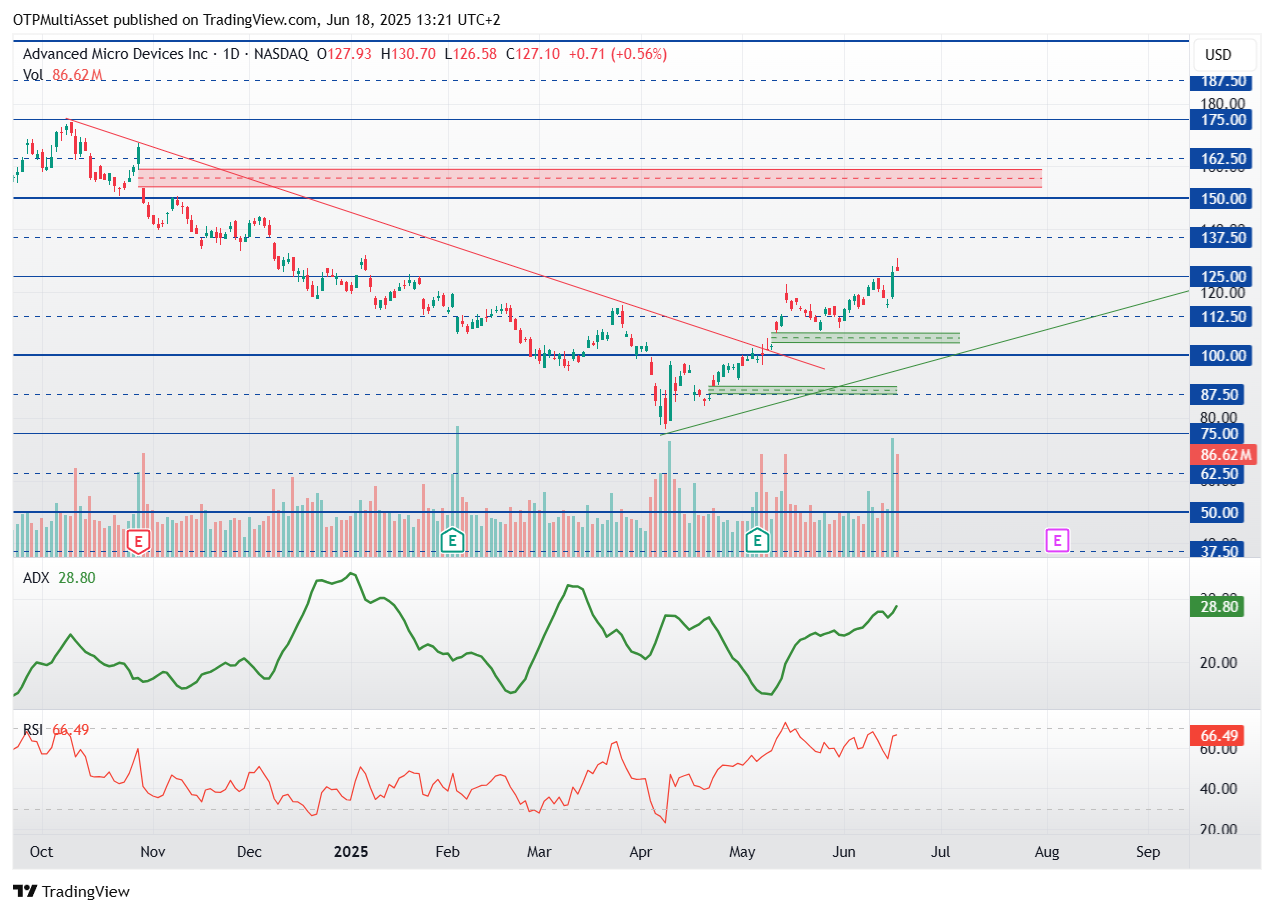Click the 2025 label on the time axis
This screenshot has height=913, width=1274.
coord(352,852)
